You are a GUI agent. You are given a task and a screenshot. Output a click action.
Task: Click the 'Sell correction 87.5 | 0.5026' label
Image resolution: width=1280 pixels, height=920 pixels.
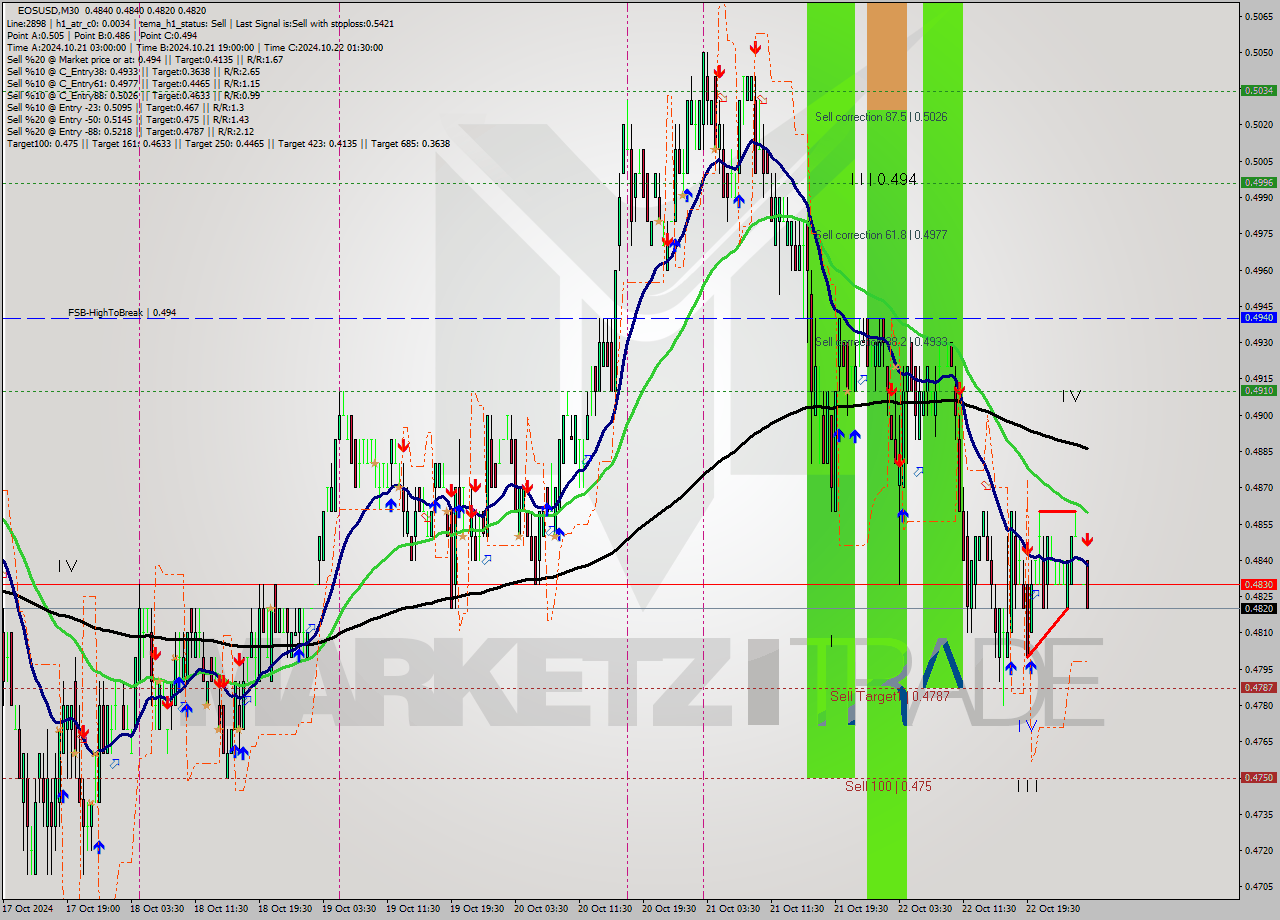pyautogui.click(x=880, y=117)
